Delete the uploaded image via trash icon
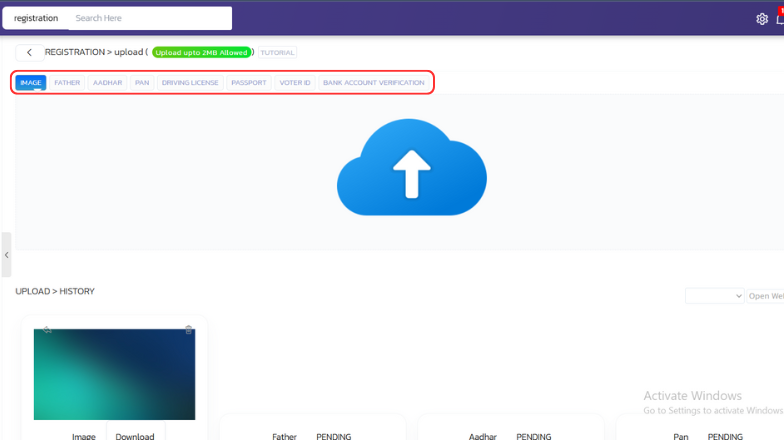This screenshot has width=784, height=440. click(x=188, y=329)
